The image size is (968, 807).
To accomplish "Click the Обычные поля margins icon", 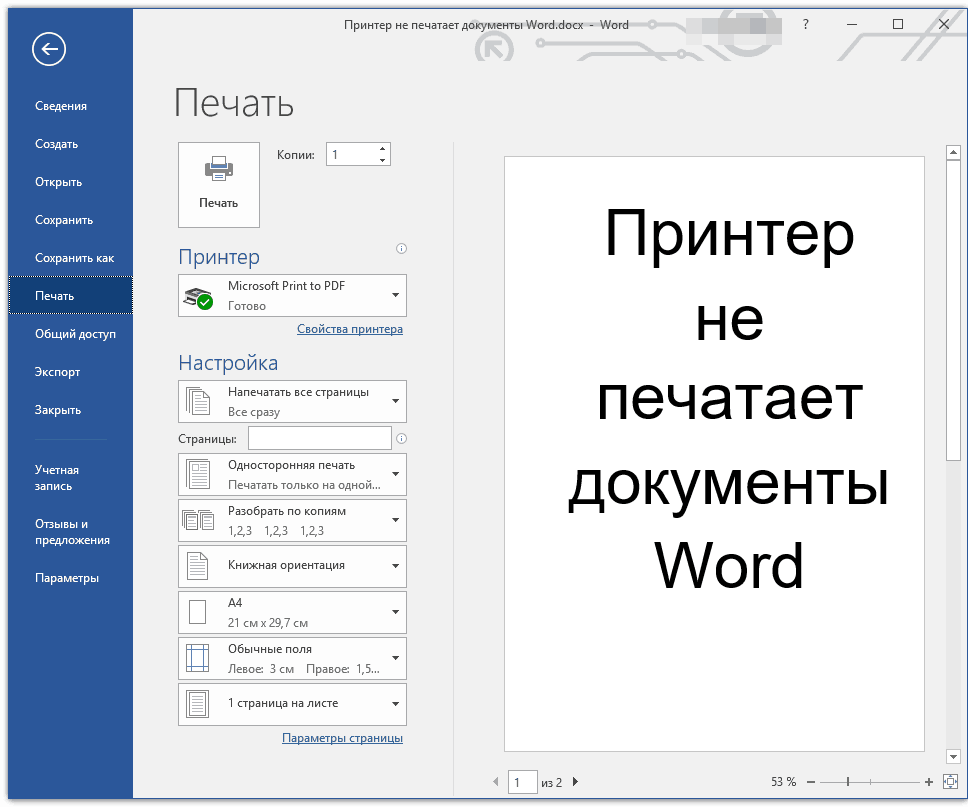I will click(198, 658).
